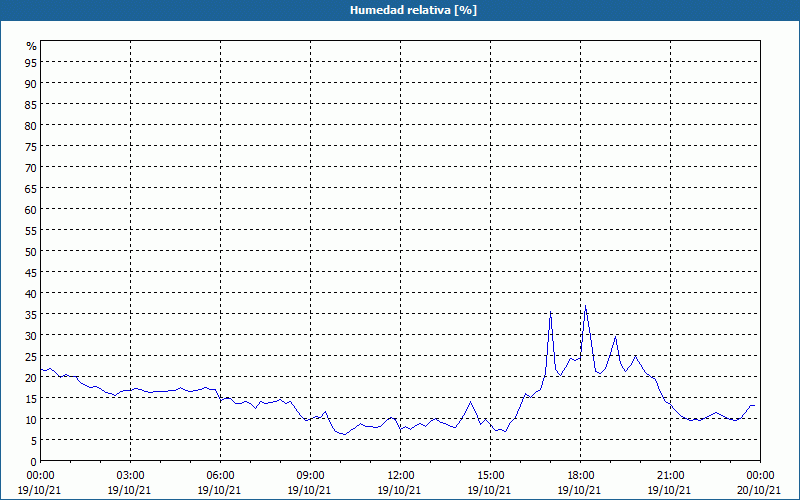800x500 pixels.
Task: Click the 85 y-axis label
Action: coord(31,105)
